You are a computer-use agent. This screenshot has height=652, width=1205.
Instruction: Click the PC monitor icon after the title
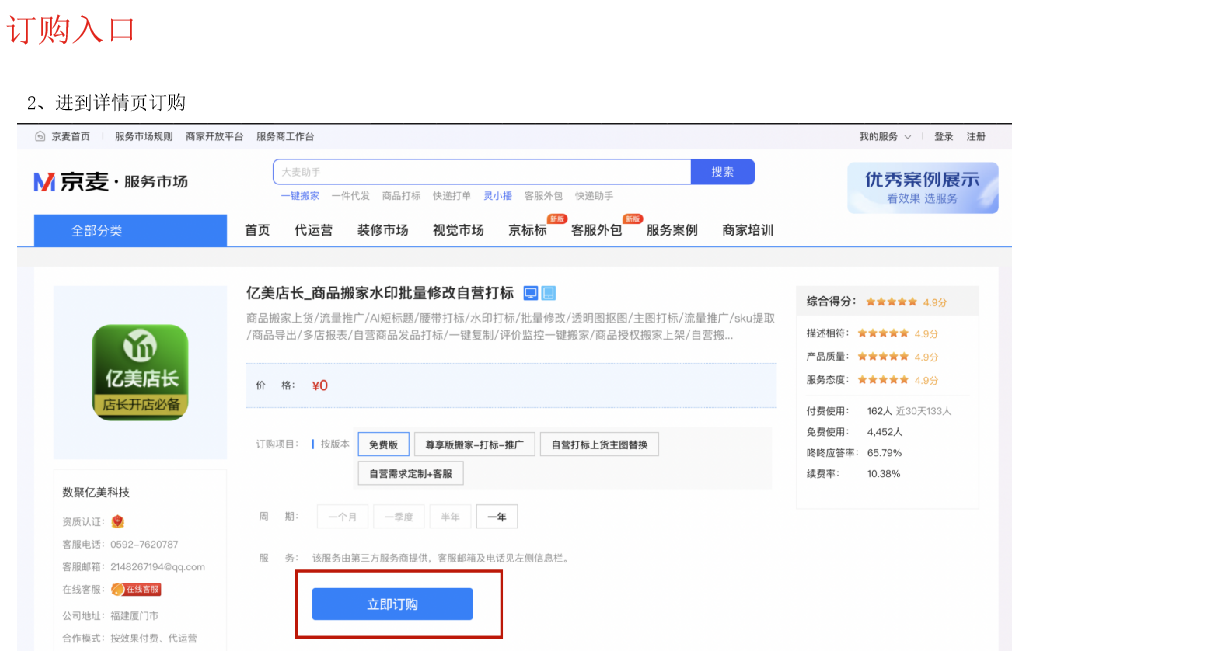coord(531,293)
